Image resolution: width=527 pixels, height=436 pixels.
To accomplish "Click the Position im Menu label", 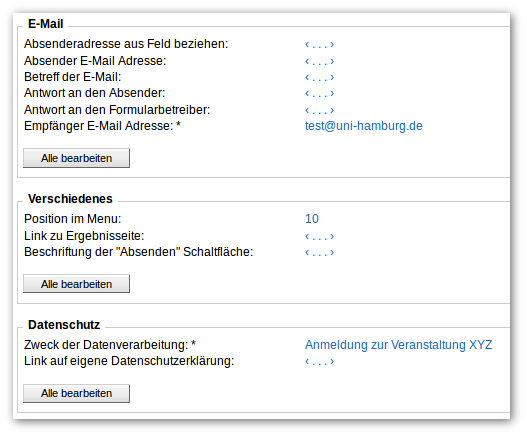I will [73, 219].
